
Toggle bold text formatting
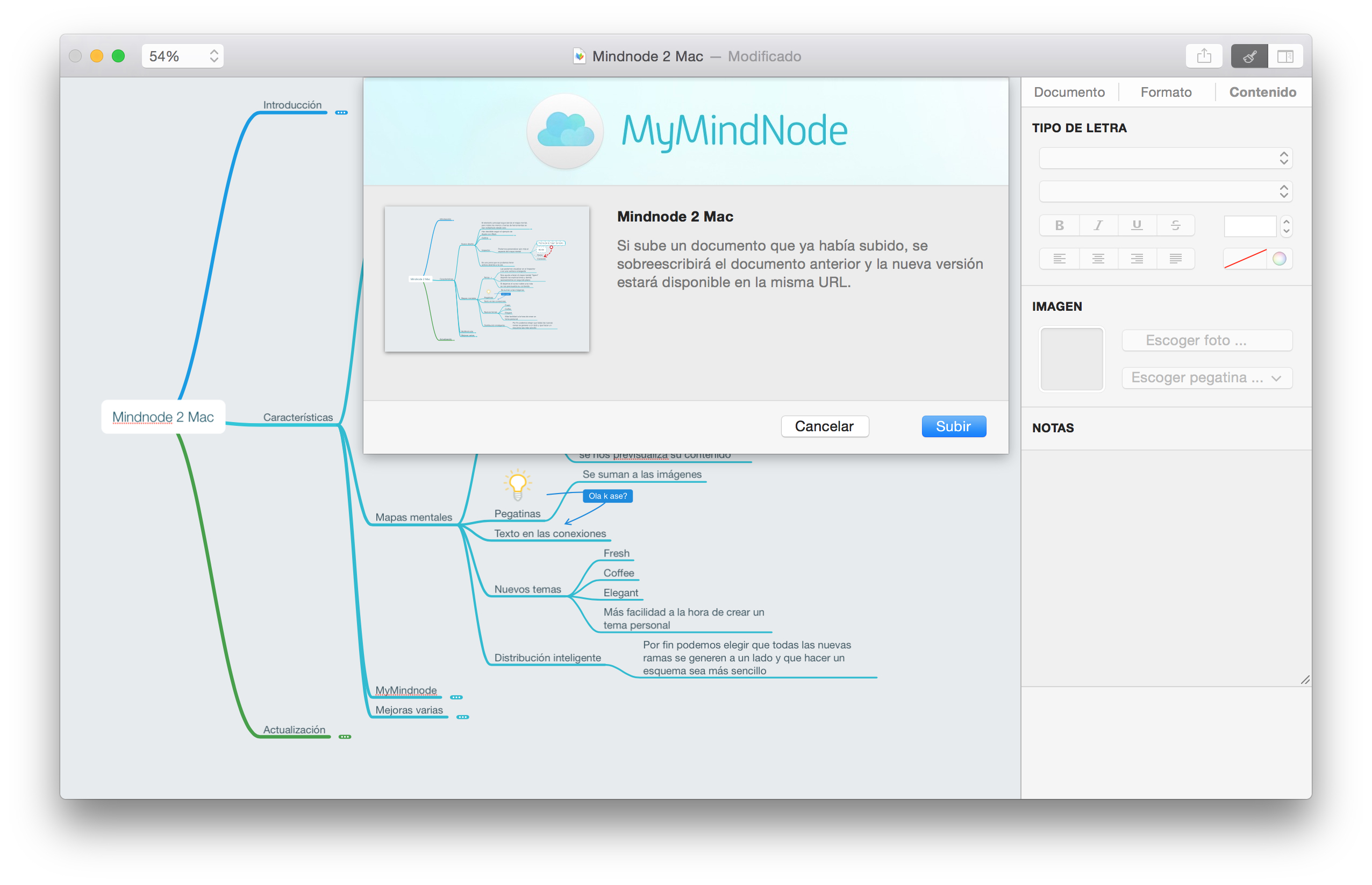tap(1059, 225)
